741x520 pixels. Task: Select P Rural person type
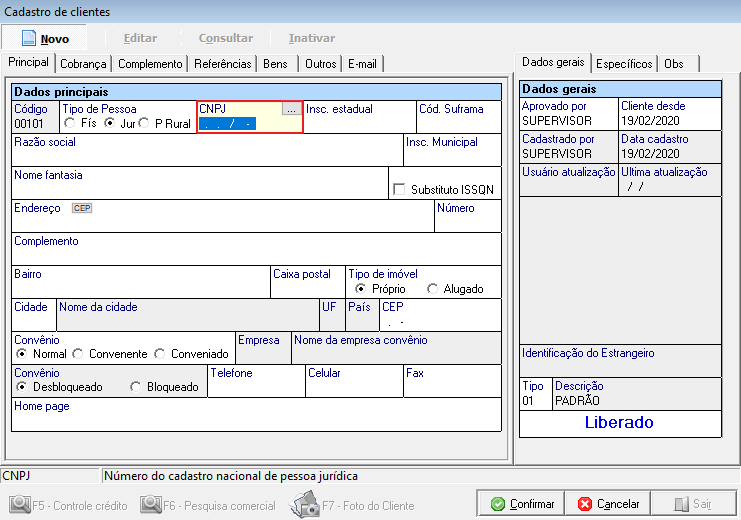pyautogui.click(x=145, y=123)
